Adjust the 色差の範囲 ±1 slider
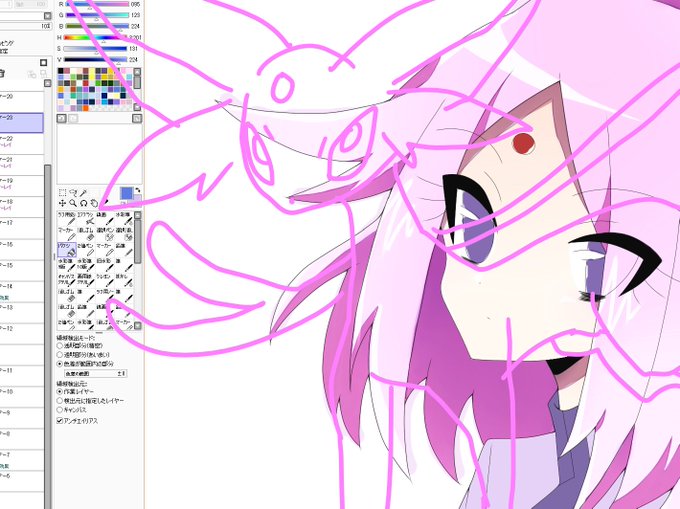This screenshot has height=509, width=680. pos(95,373)
